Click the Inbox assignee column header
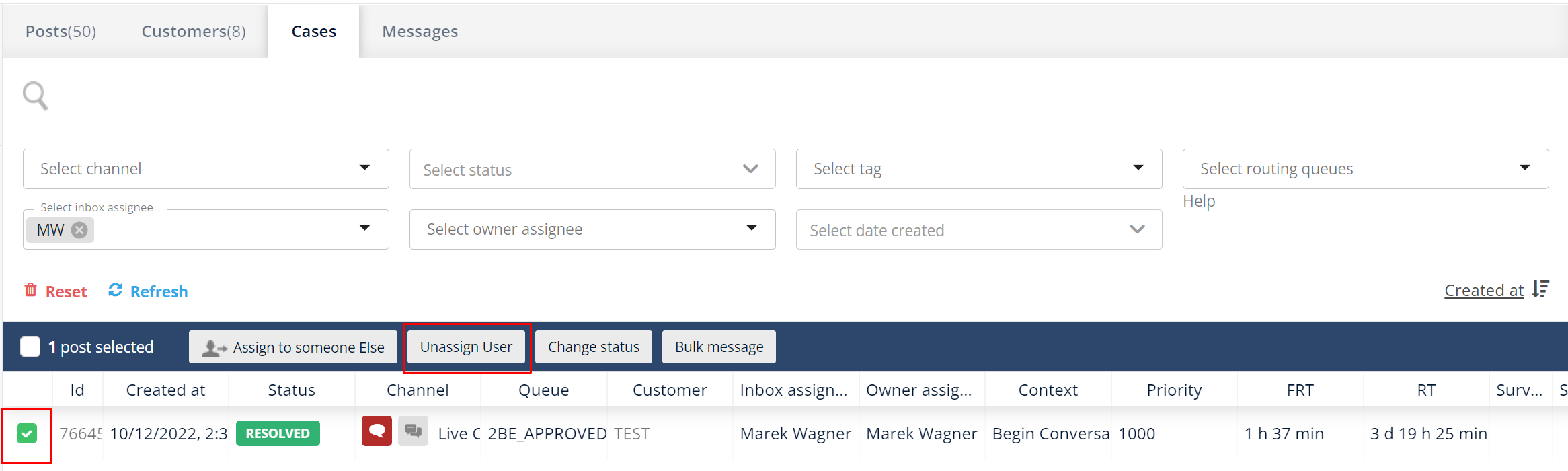 (795, 390)
